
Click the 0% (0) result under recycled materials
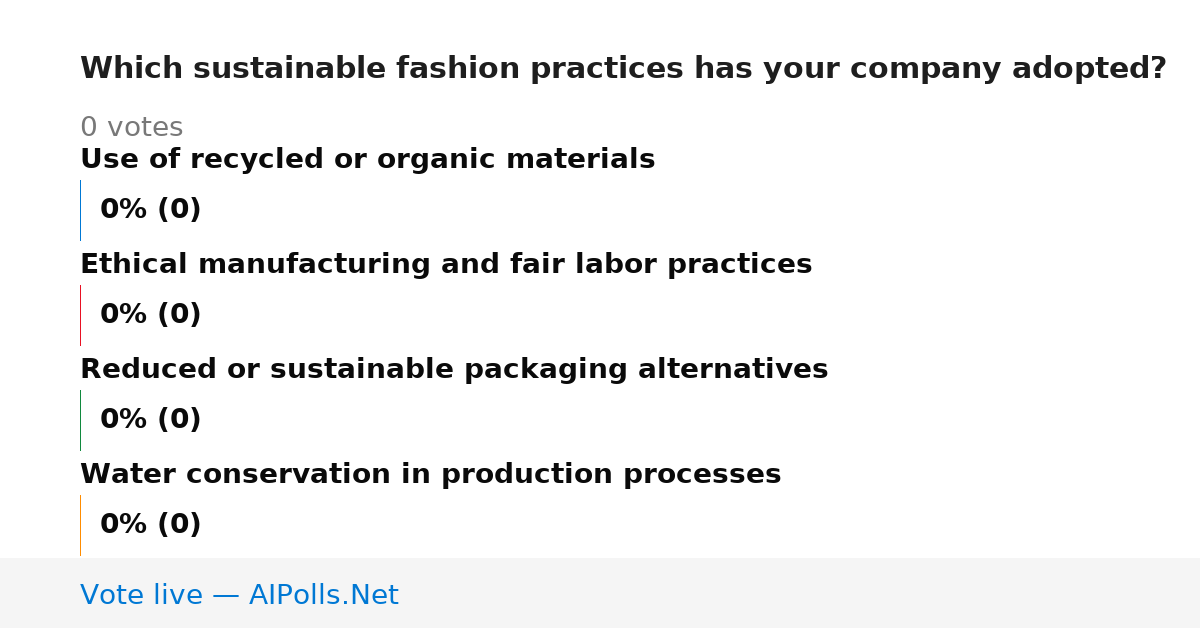(x=150, y=210)
